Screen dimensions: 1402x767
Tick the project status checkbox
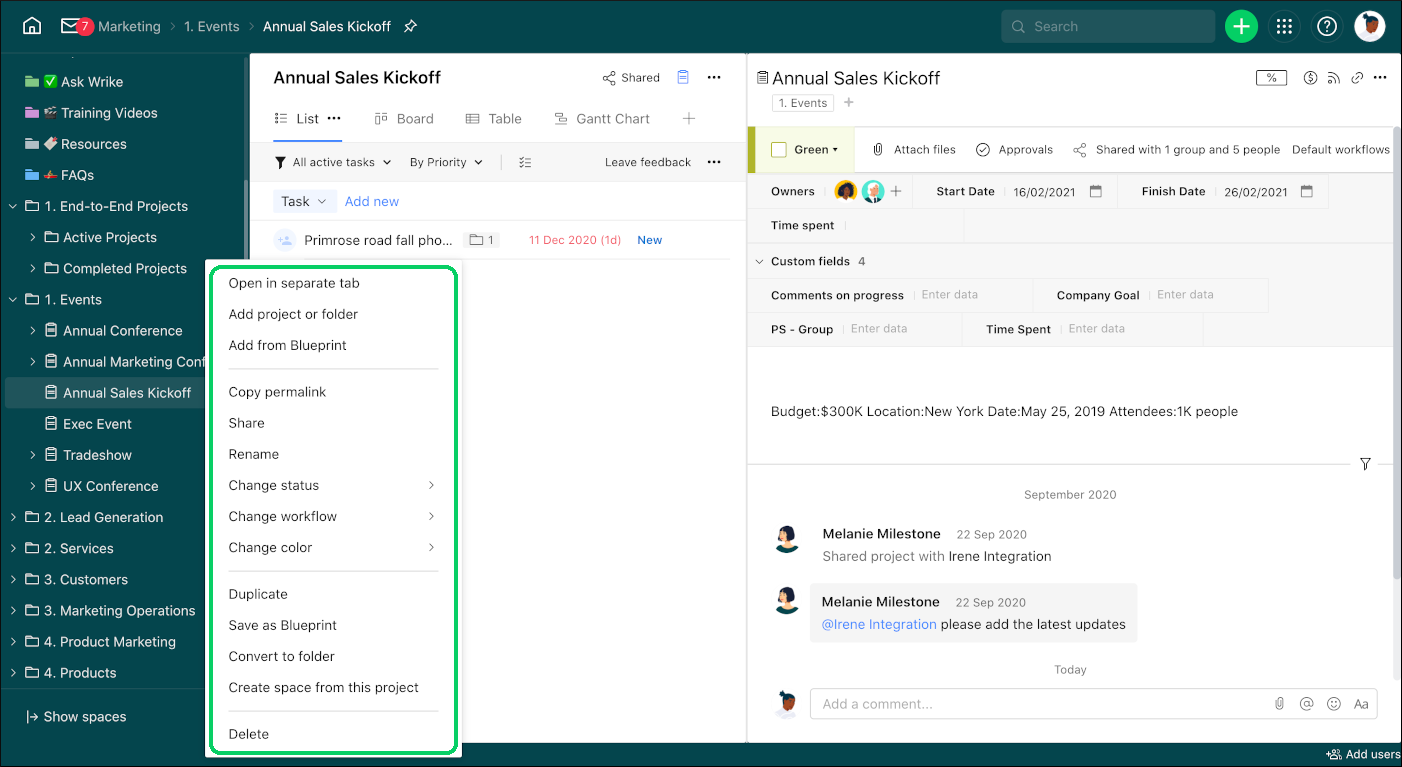[779, 150]
